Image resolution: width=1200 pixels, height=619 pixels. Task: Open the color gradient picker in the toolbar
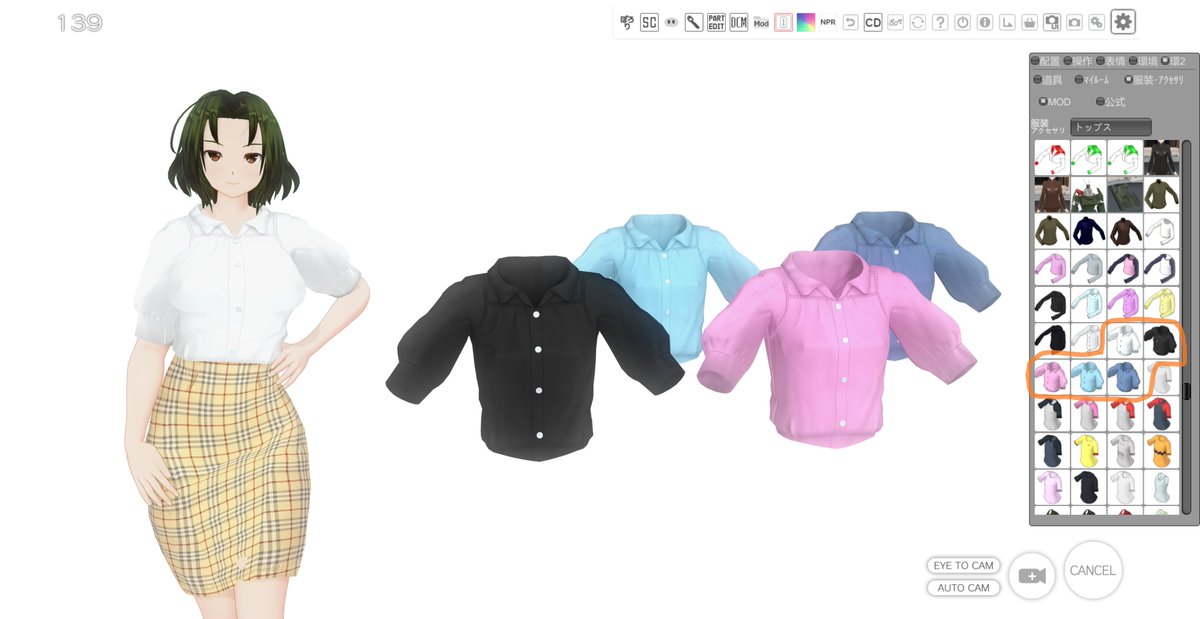[x=805, y=21]
